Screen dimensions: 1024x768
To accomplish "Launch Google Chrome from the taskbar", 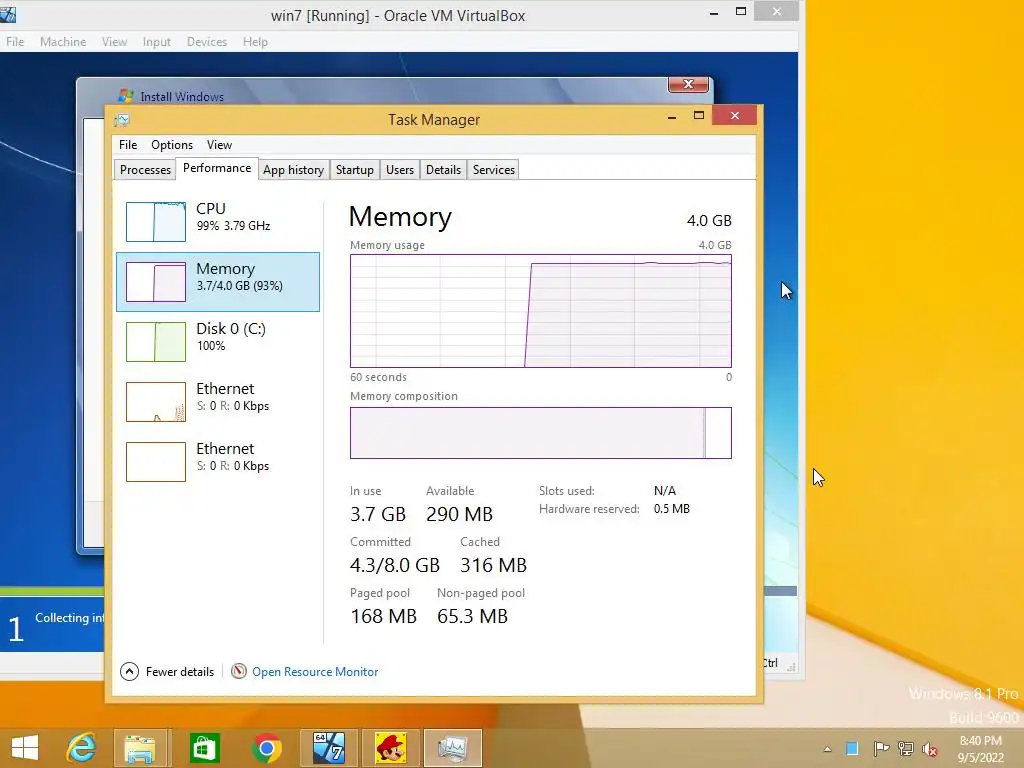I will (x=266, y=748).
